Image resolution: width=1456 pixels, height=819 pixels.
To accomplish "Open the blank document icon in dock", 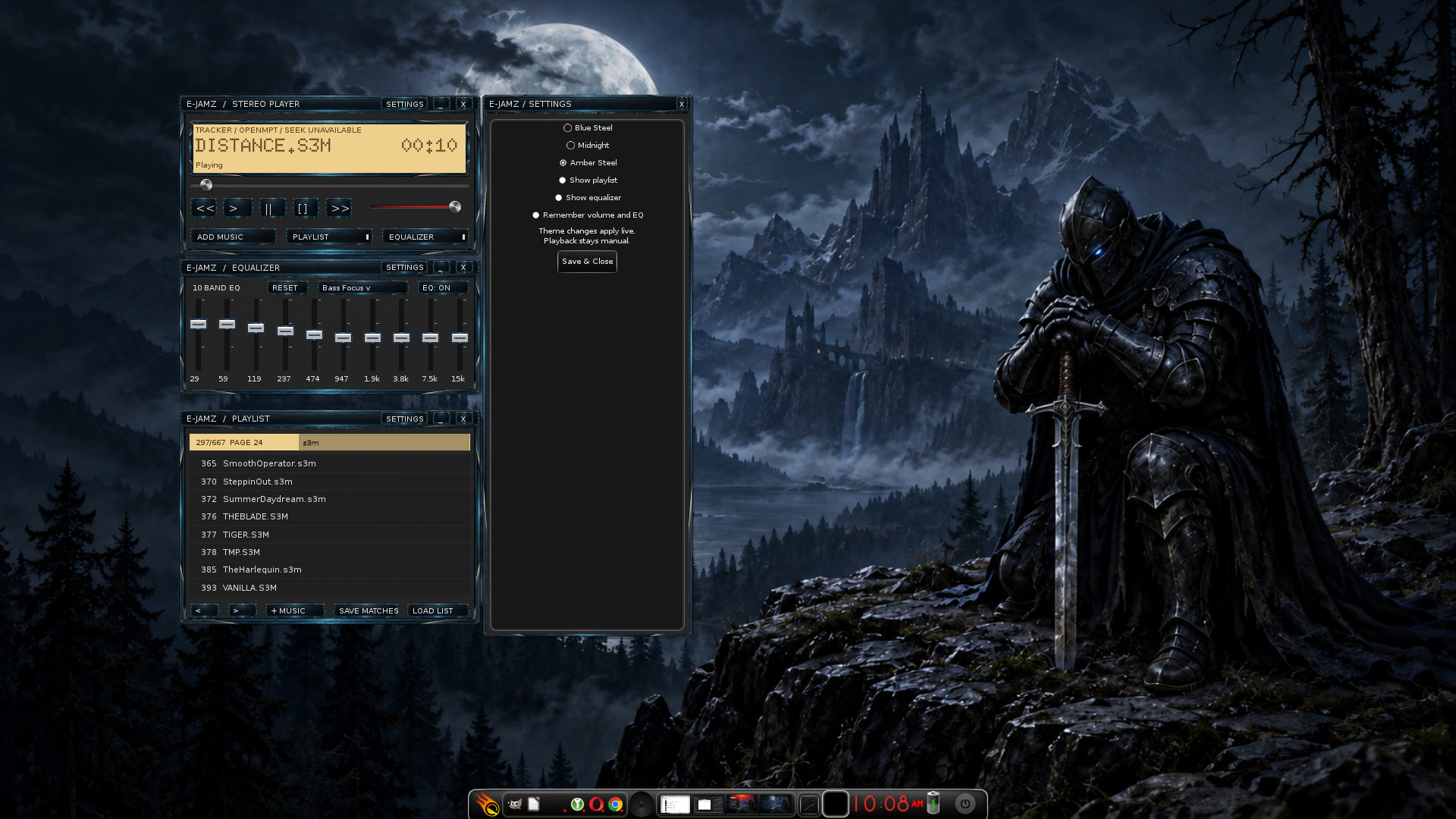I will [x=534, y=804].
